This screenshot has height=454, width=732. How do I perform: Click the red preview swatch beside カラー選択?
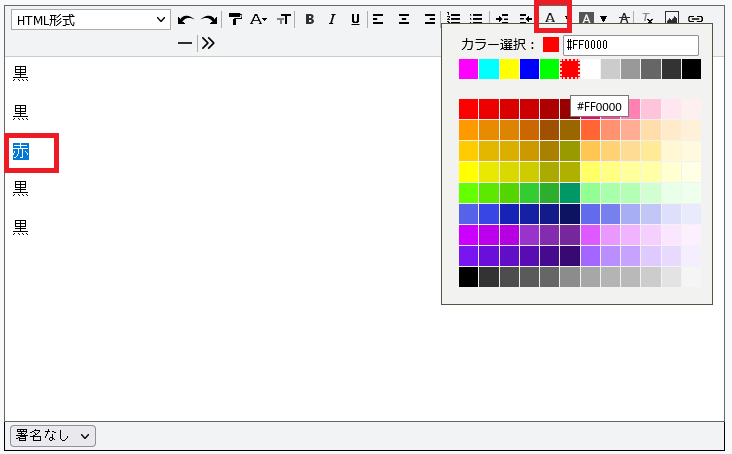[x=551, y=45]
